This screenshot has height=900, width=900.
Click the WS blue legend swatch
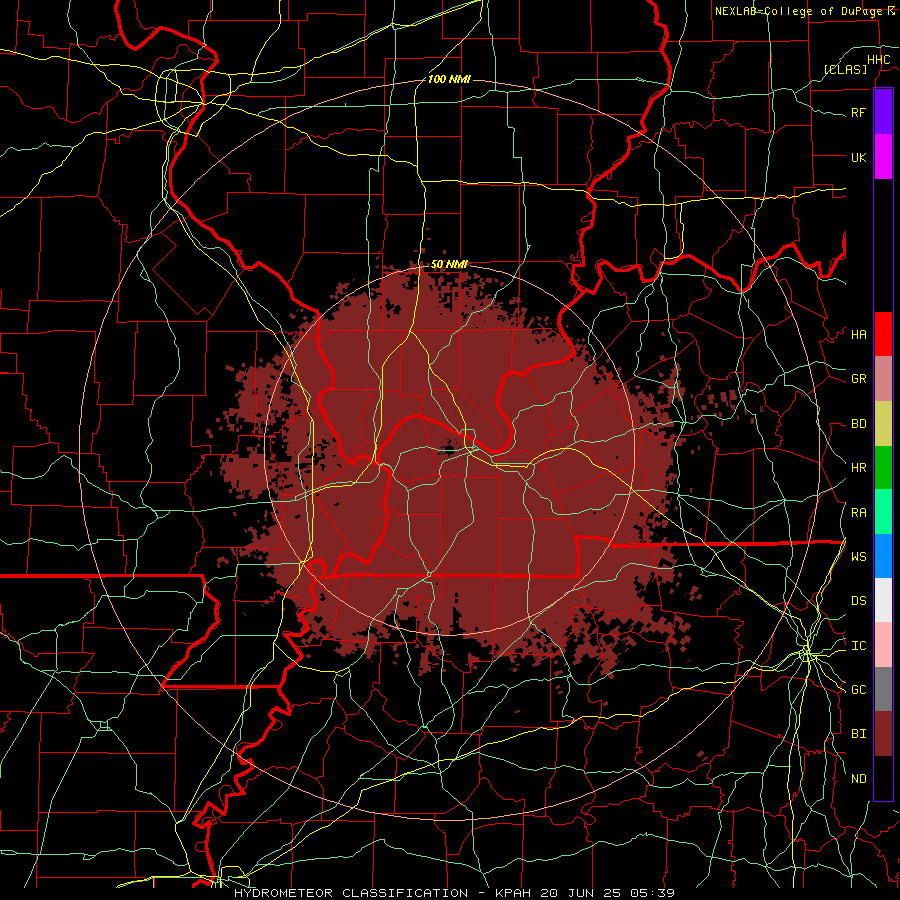883,556
